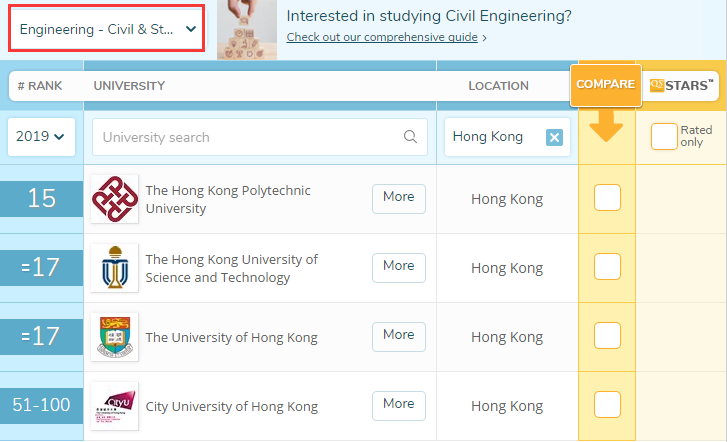Tick compare box for City University of Hong Kong
Screen dimensions: 727x442
tap(607, 404)
